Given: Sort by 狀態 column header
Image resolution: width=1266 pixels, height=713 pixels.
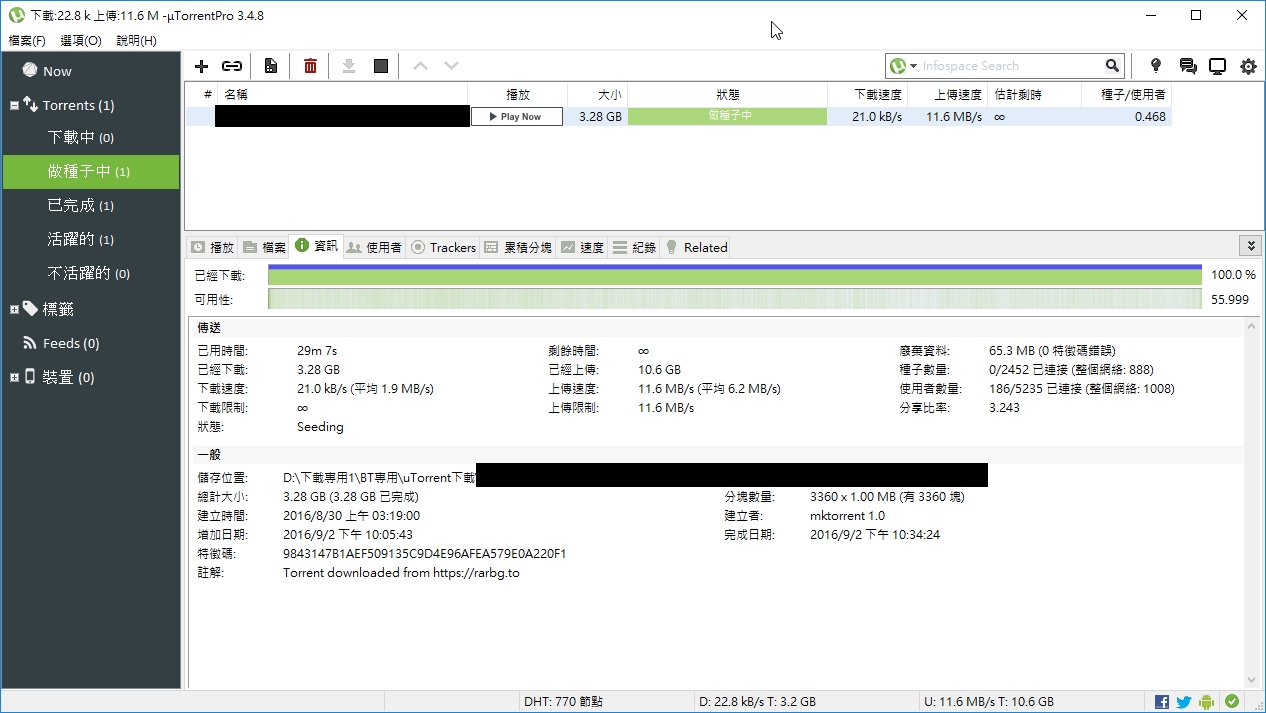Looking at the screenshot, I should click(x=728, y=94).
